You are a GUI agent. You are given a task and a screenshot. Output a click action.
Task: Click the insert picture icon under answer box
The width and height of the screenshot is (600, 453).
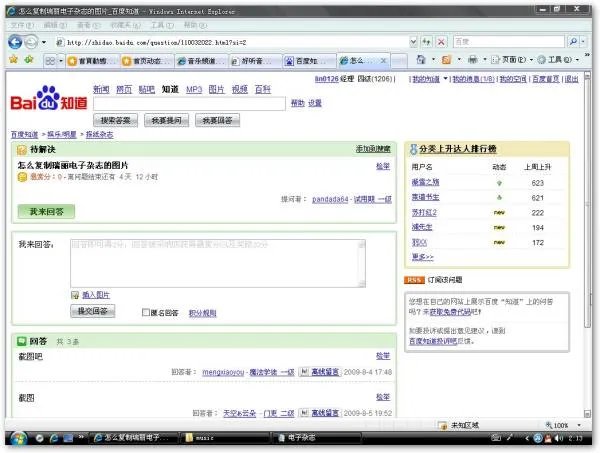click(75, 295)
